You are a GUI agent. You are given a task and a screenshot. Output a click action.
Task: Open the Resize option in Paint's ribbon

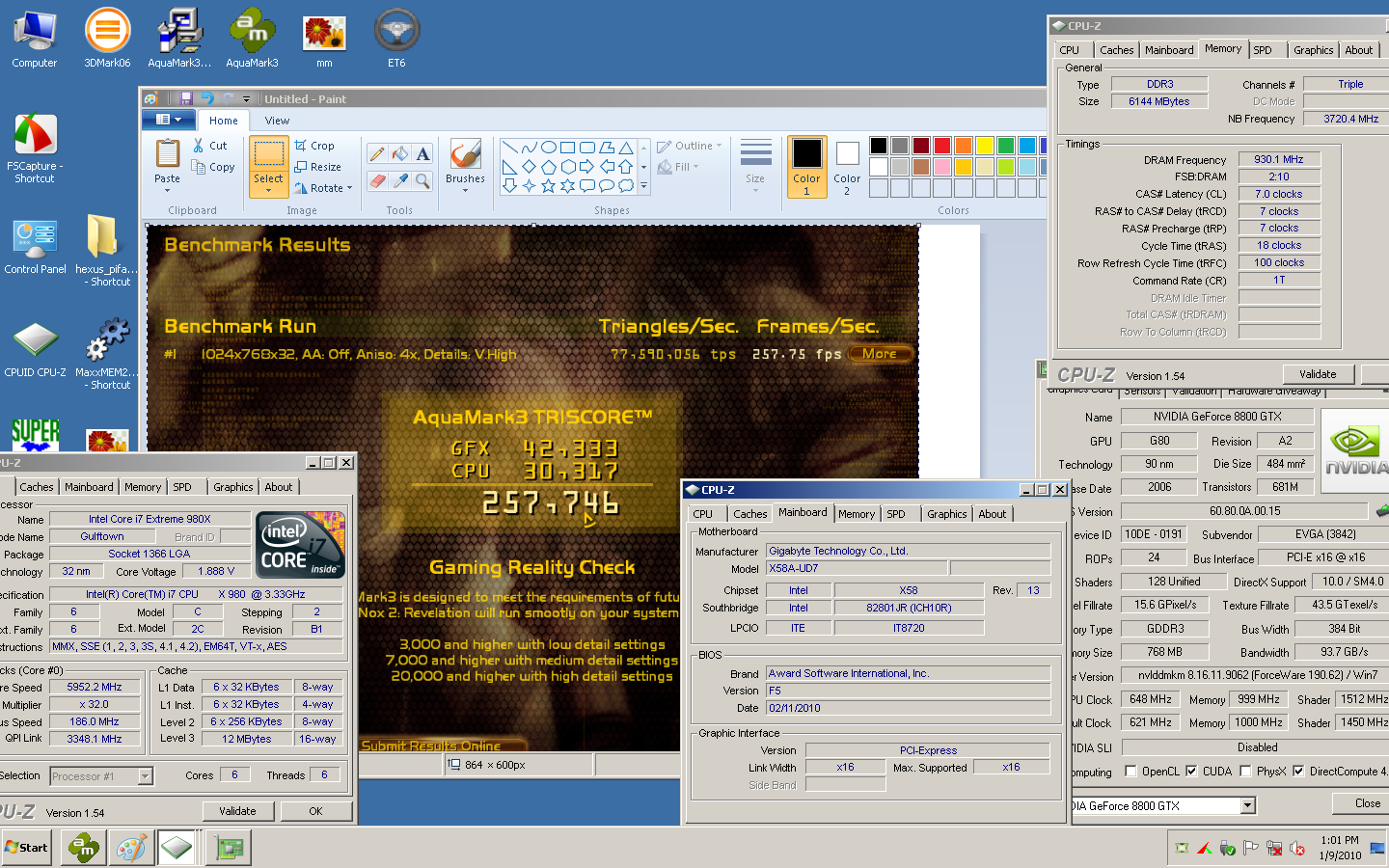point(317,167)
